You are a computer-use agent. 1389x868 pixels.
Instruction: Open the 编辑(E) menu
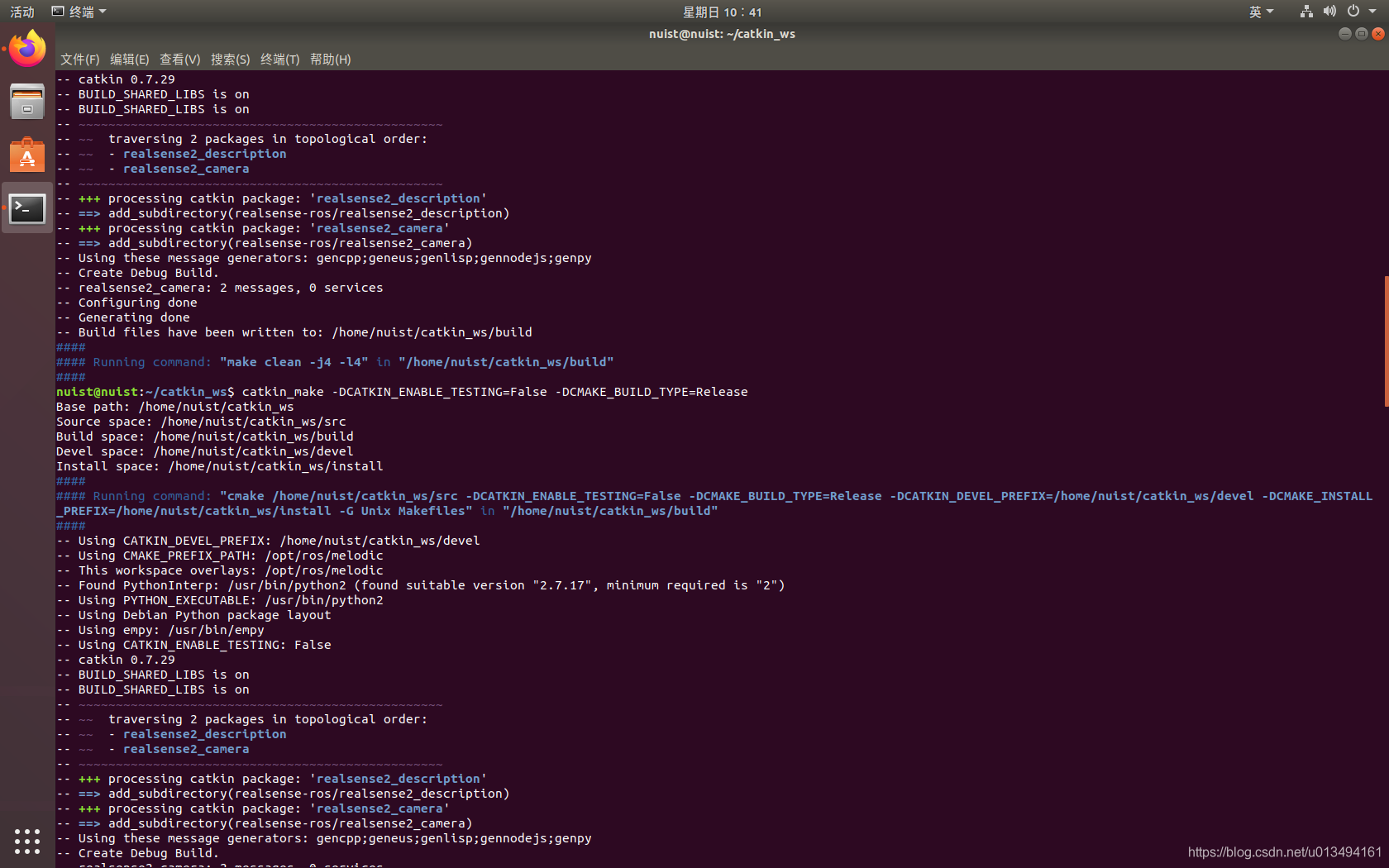[x=130, y=60]
